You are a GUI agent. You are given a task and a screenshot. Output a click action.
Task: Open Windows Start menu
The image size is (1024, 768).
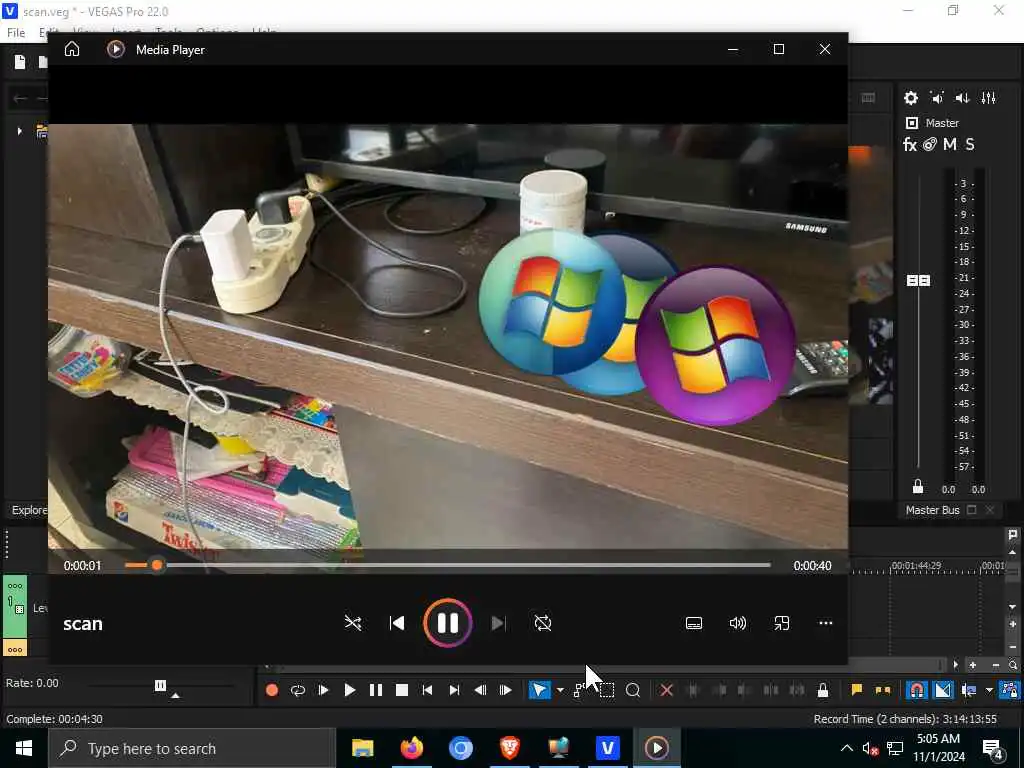24,748
